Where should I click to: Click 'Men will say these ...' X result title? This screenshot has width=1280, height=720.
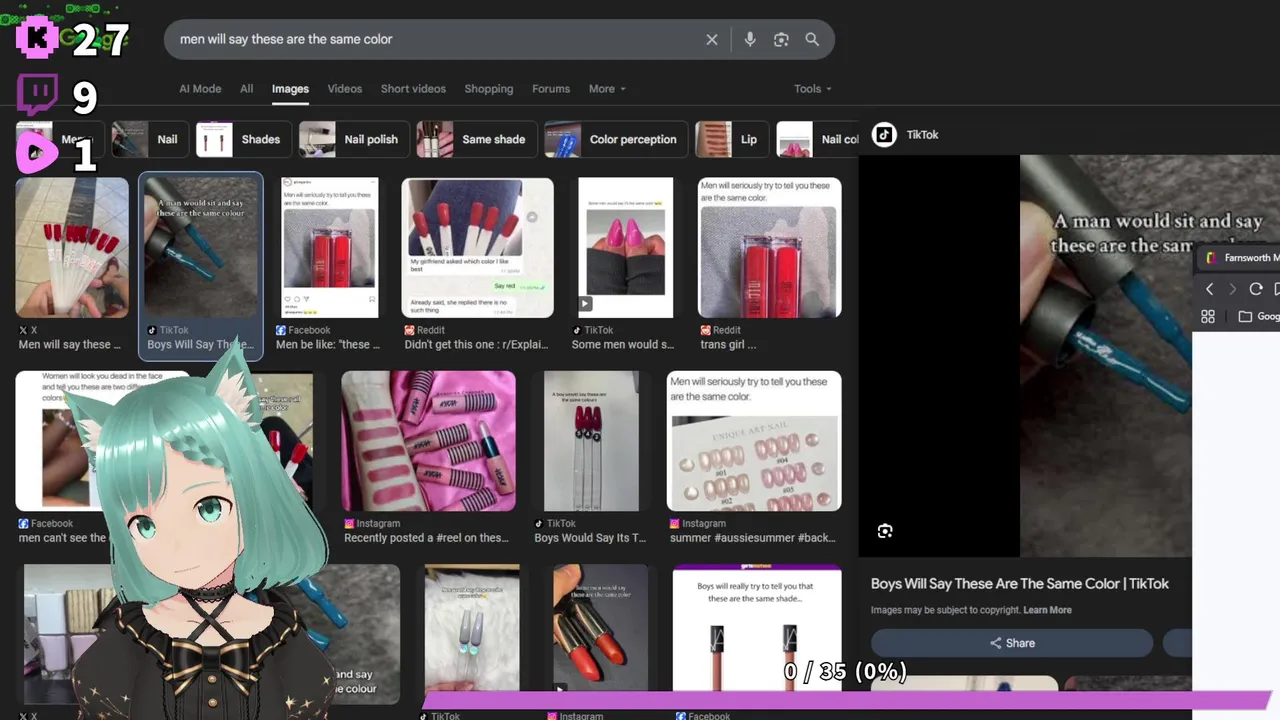pos(70,345)
